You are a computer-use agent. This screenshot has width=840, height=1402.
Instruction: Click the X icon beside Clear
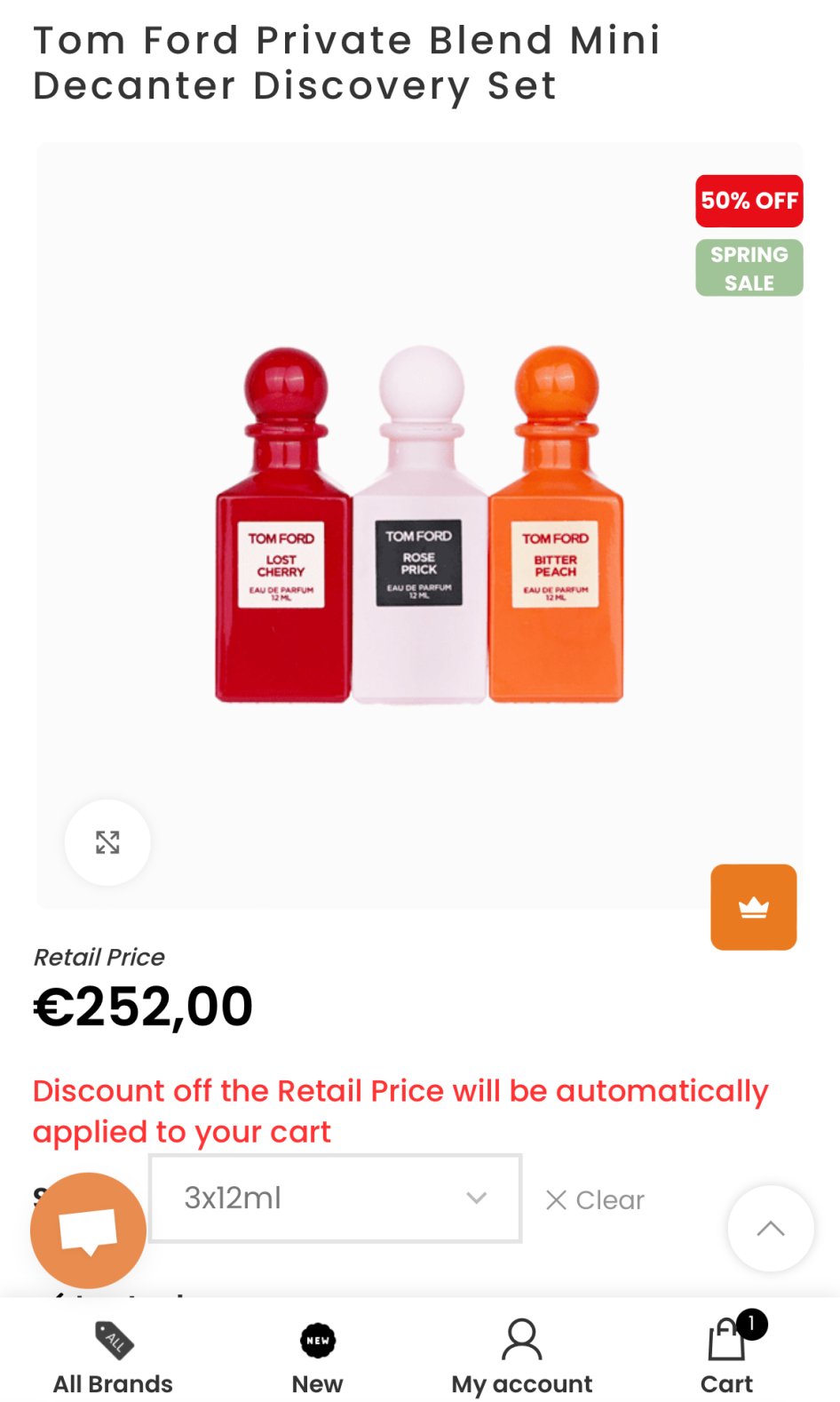click(556, 1200)
